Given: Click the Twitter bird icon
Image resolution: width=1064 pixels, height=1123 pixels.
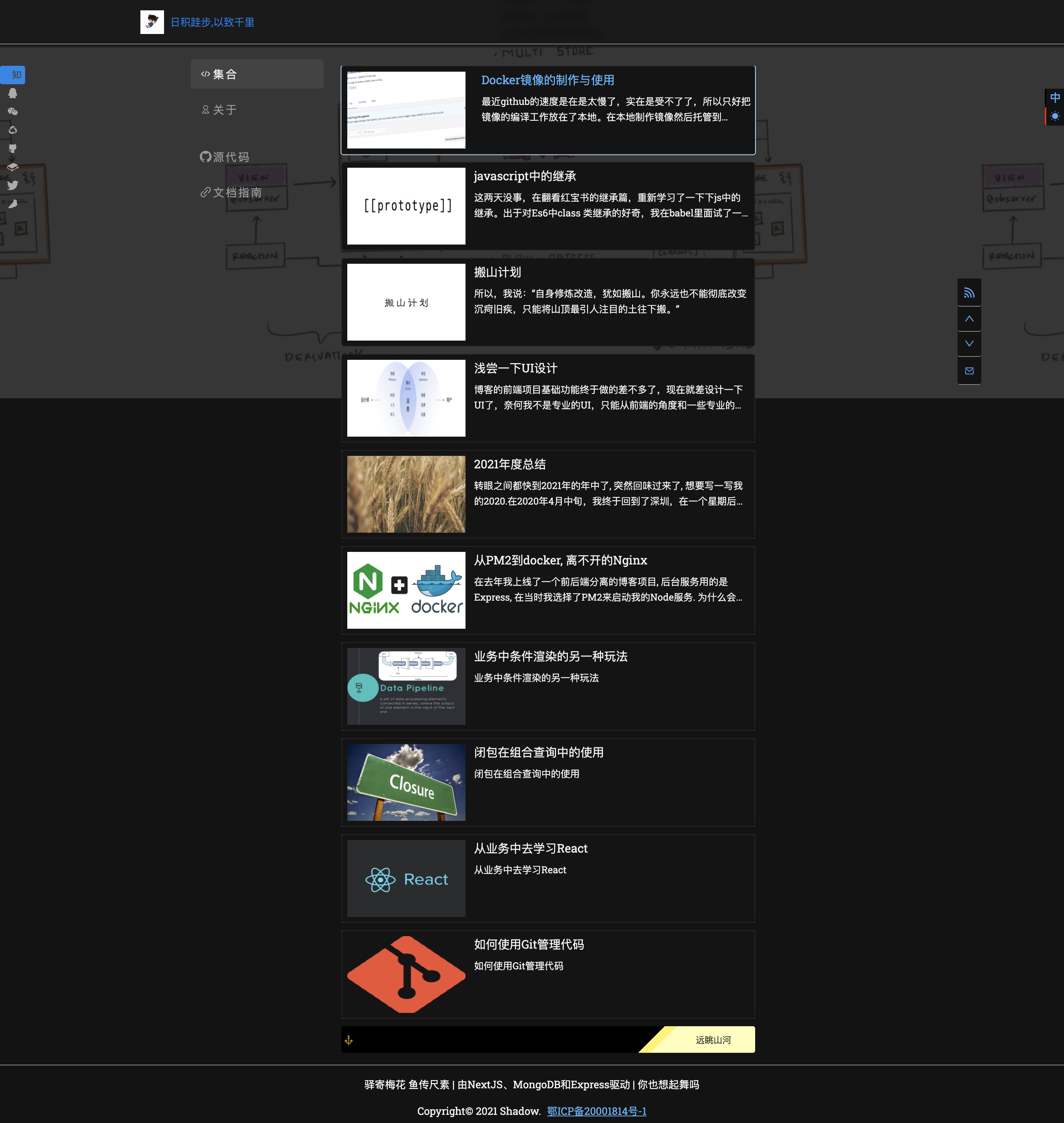Looking at the screenshot, I should [x=13, y=185].
